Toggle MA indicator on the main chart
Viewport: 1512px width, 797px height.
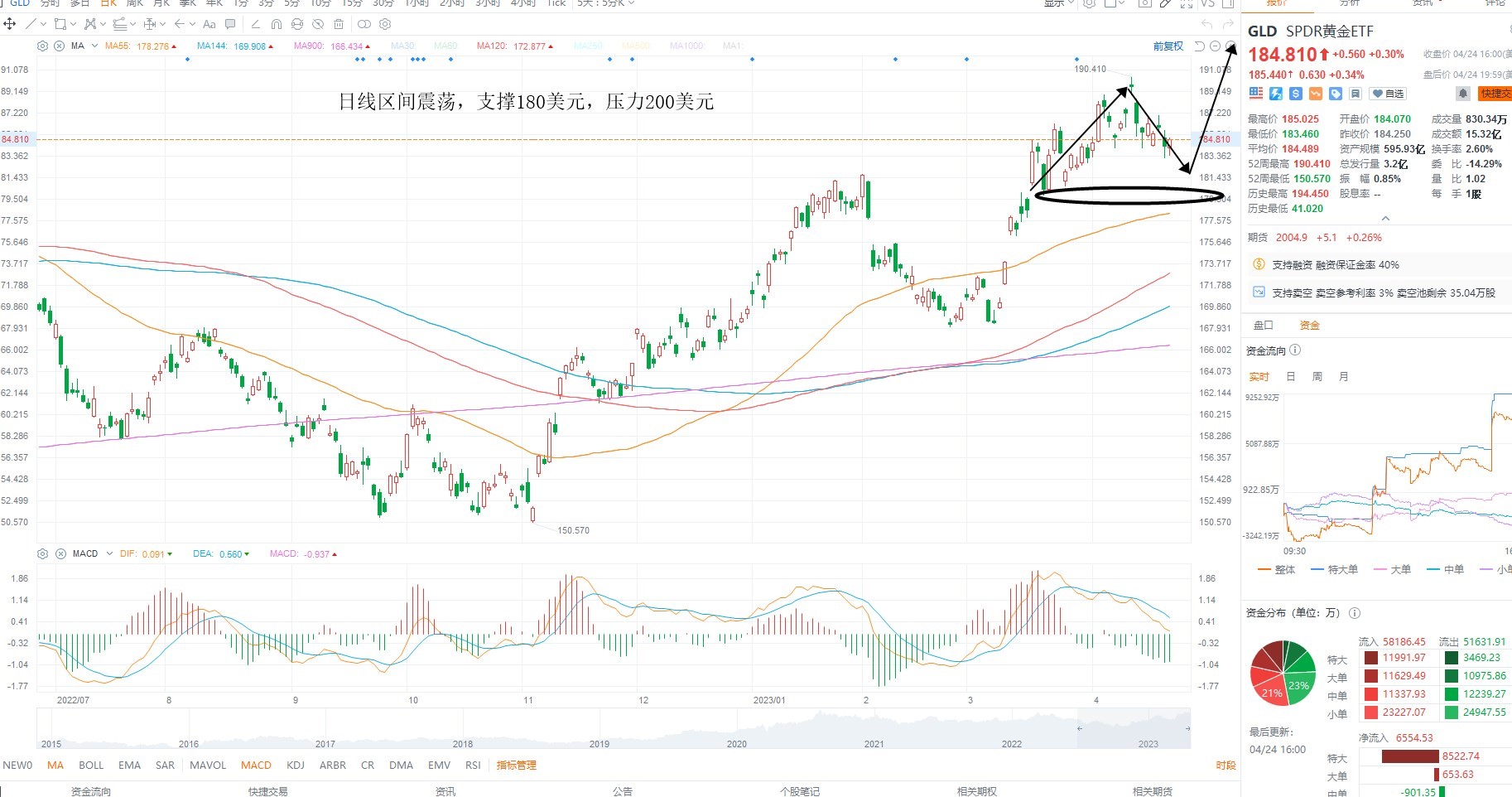[x=55, y=766]
